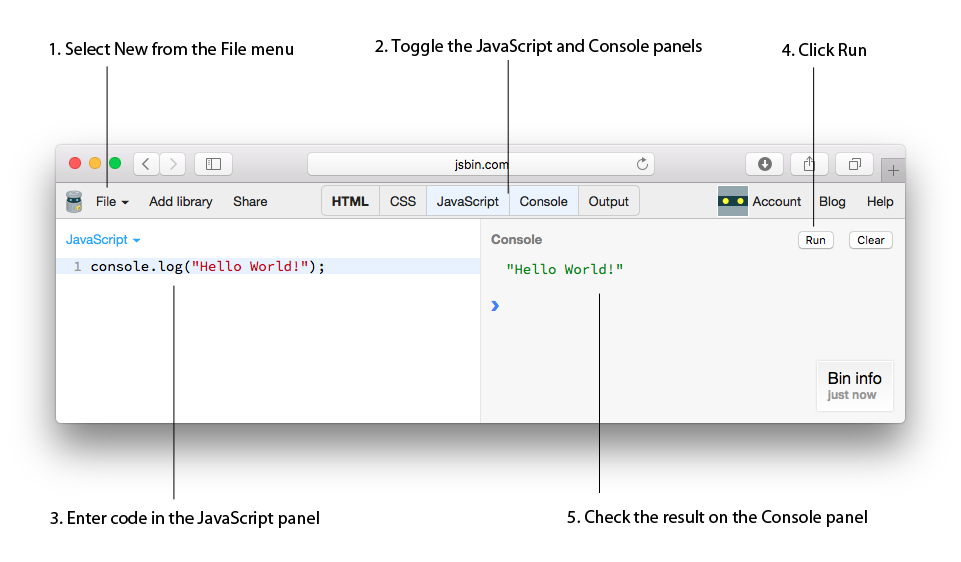
Task: Go back using Safari's back arrow
Action: tap(146, 164)
